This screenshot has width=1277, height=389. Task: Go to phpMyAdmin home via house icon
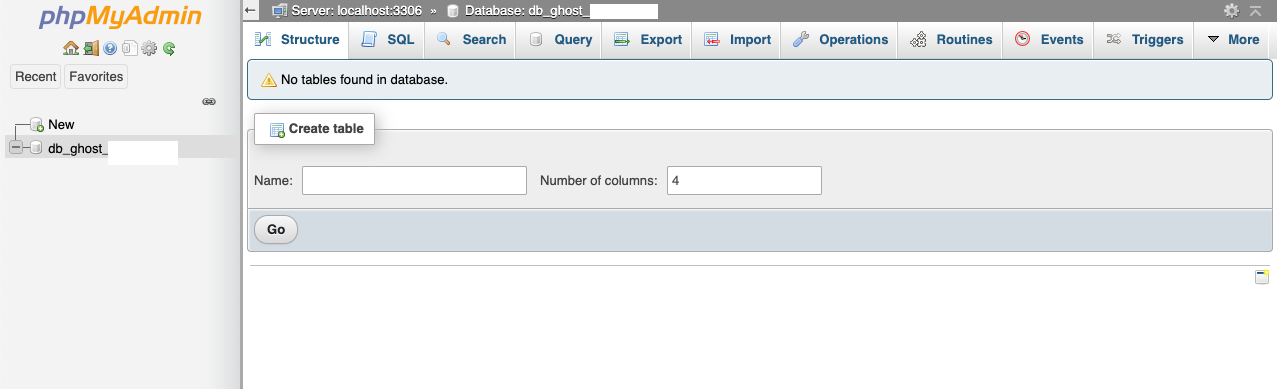(70, 48)
